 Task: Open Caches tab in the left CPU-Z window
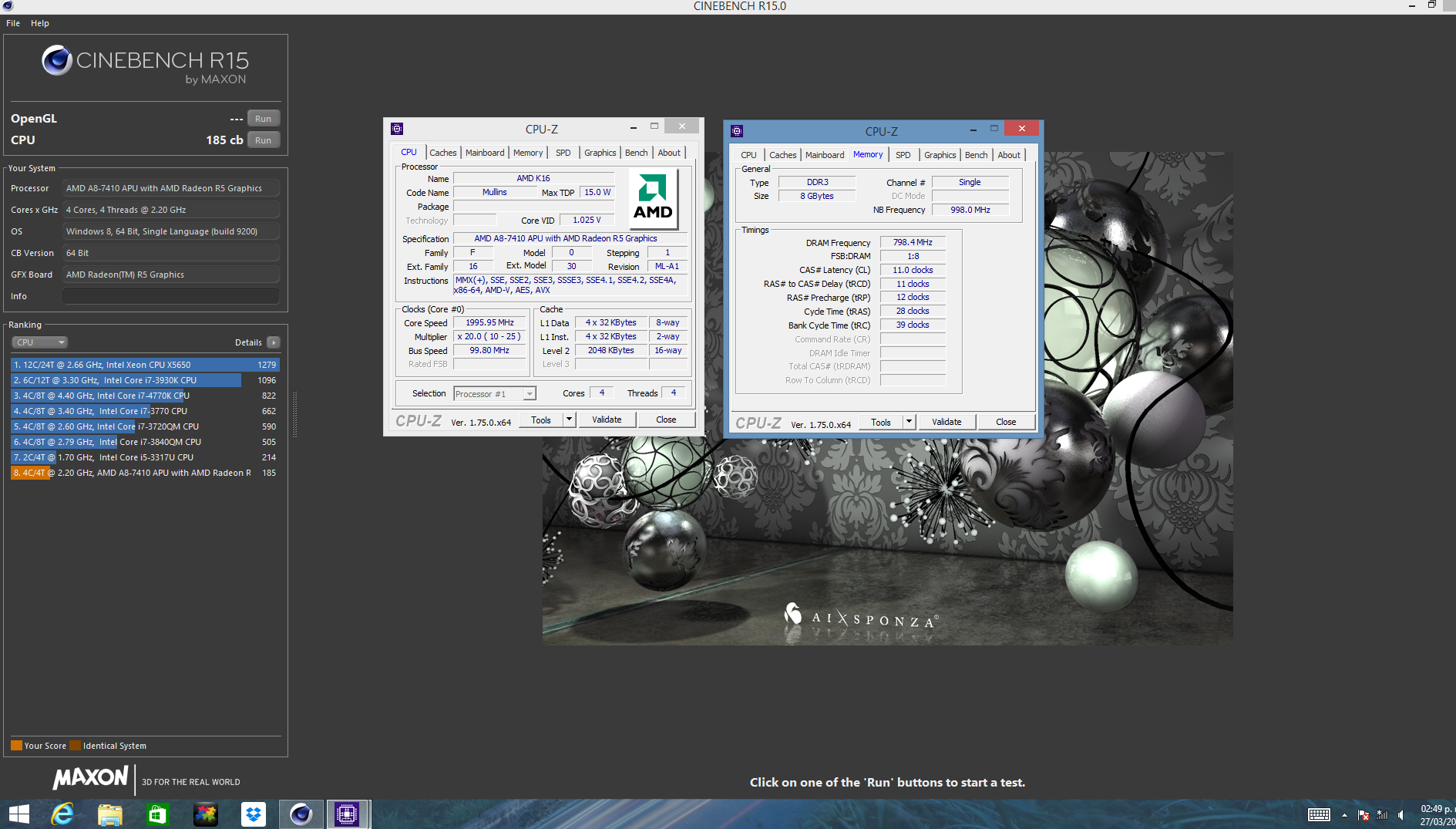coord(443,153)
